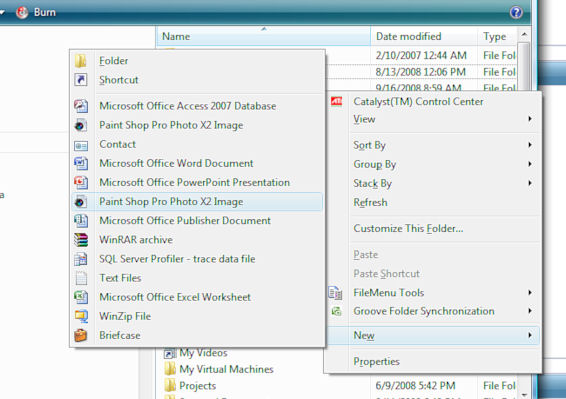Click the My Videos folder icon
This screenshot has width=566, height=399.
(170, 353)
